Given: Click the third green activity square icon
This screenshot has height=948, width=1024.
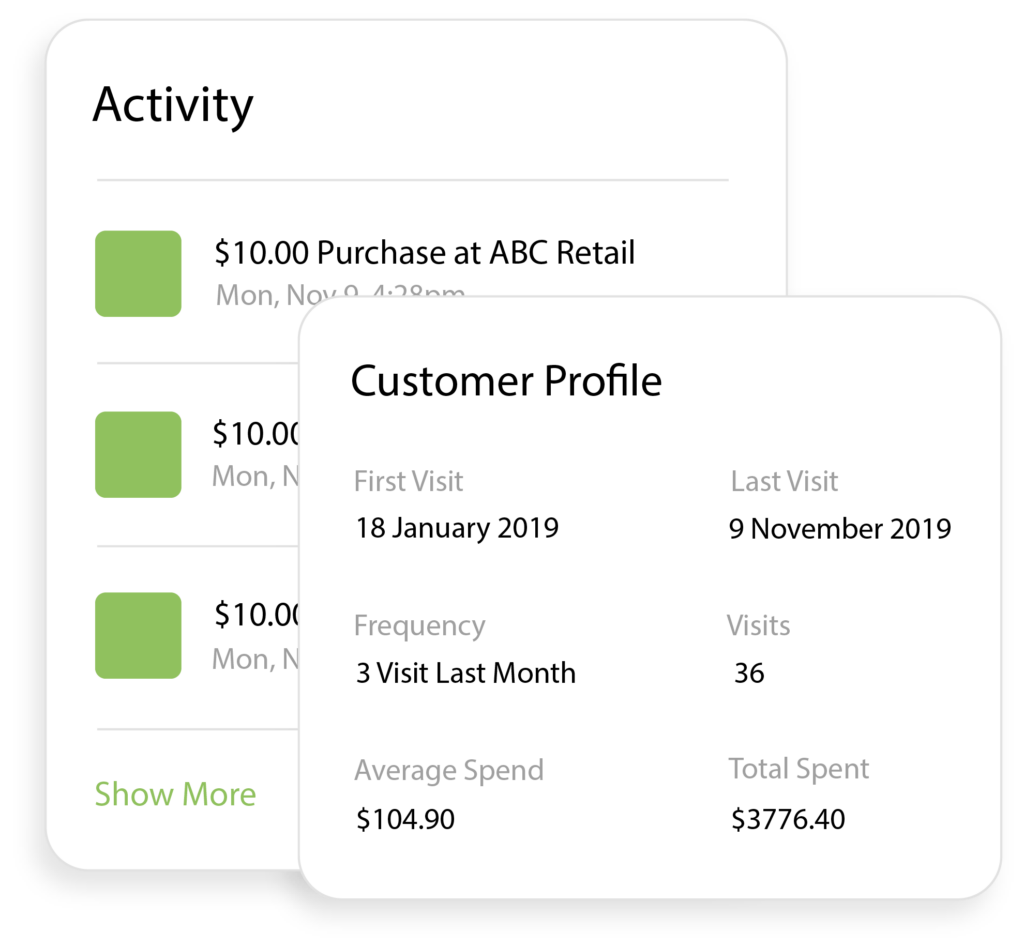Looking at the screenshot, I should [x=138, y=635].
